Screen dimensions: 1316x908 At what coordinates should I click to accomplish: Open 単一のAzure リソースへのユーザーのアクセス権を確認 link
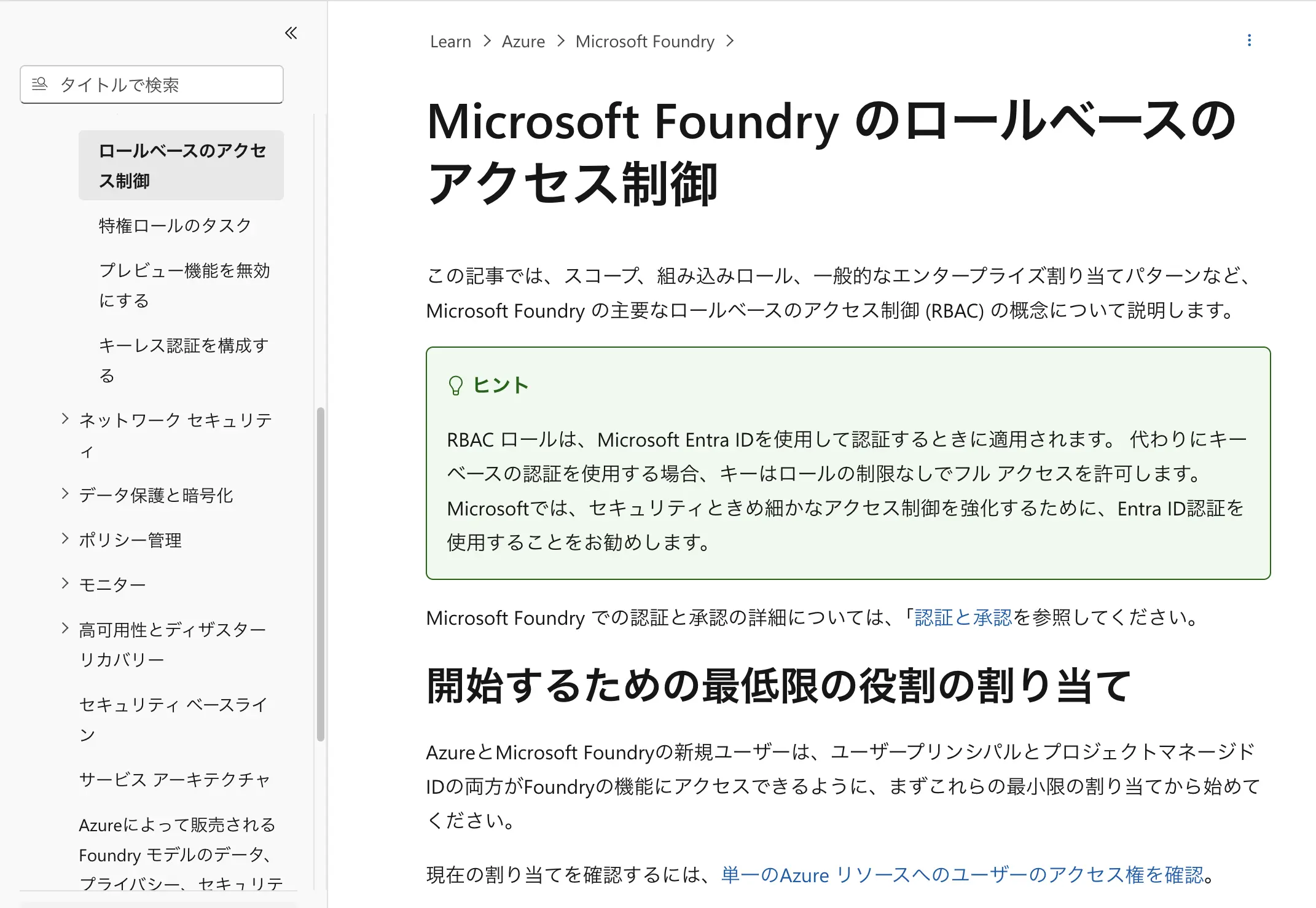tap(962, 875)
